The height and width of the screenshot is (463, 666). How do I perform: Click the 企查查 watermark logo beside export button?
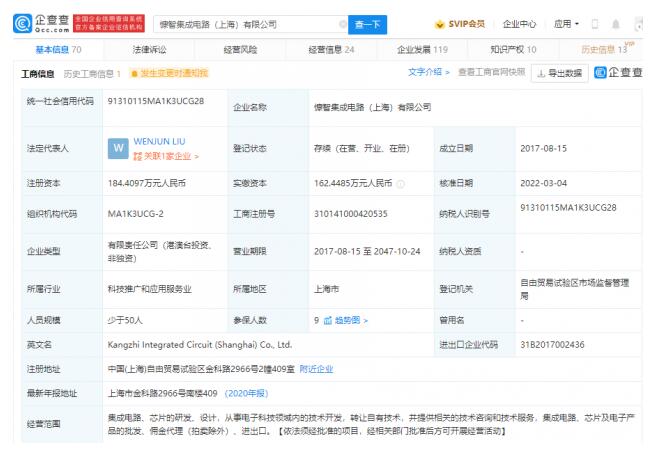[618, 73]
